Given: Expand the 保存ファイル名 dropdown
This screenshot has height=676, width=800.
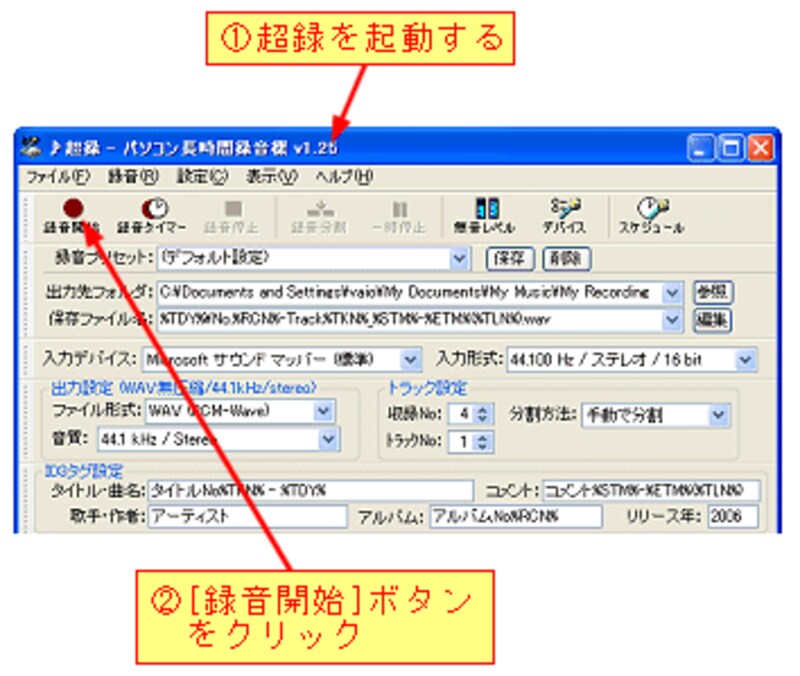Looking at the screenshot, I should 671,320.
